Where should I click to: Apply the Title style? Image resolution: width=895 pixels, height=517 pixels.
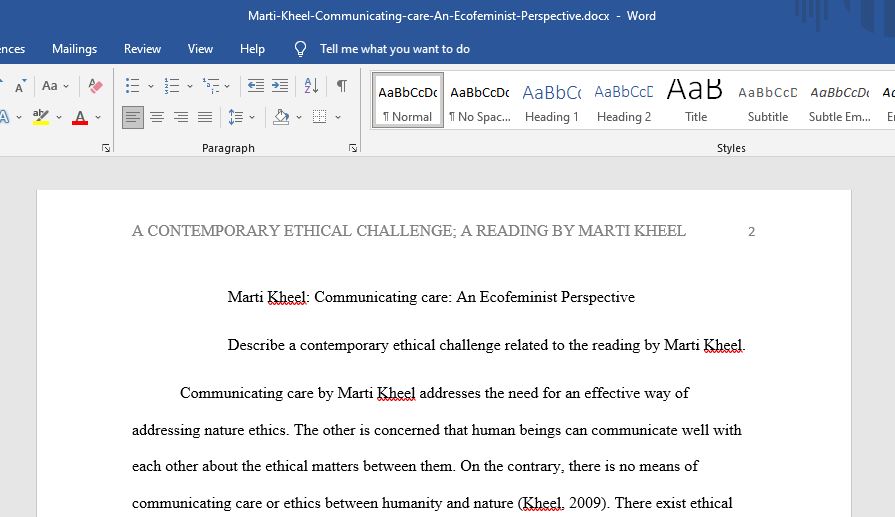pyautogui.click(x=695, y=100)
